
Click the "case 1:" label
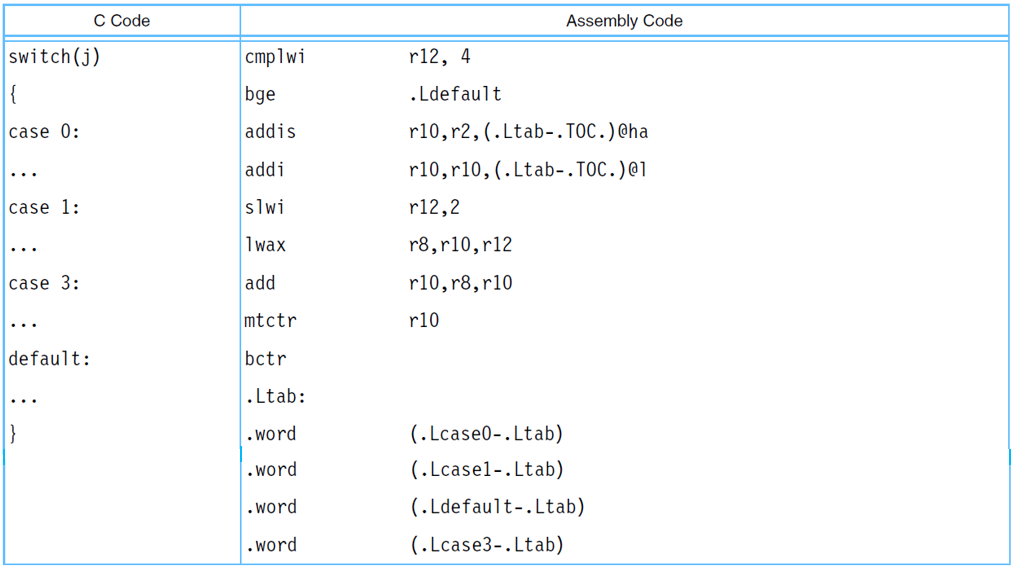coord(44,208)
